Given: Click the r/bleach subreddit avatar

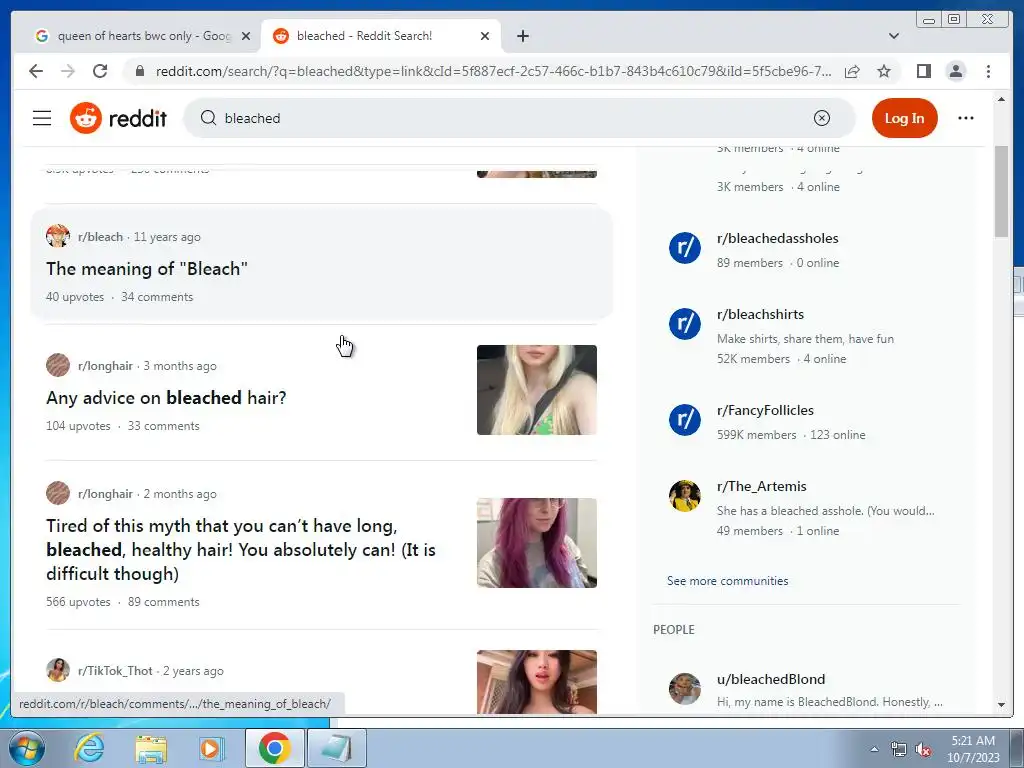Looking at the screenshot, I should [57, 236].
